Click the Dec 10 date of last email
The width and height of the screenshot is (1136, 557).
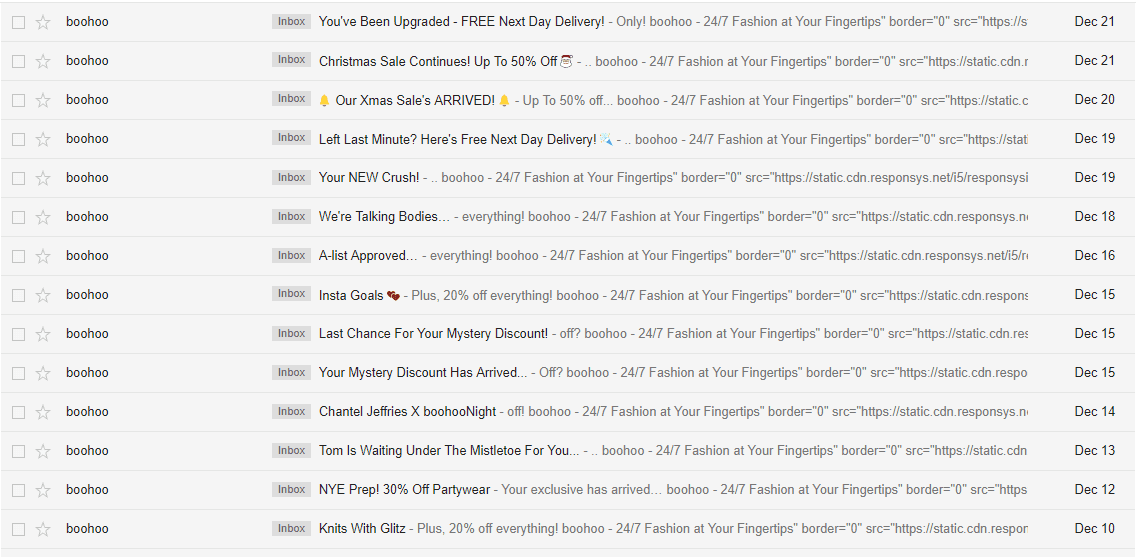pos(1094,529)
